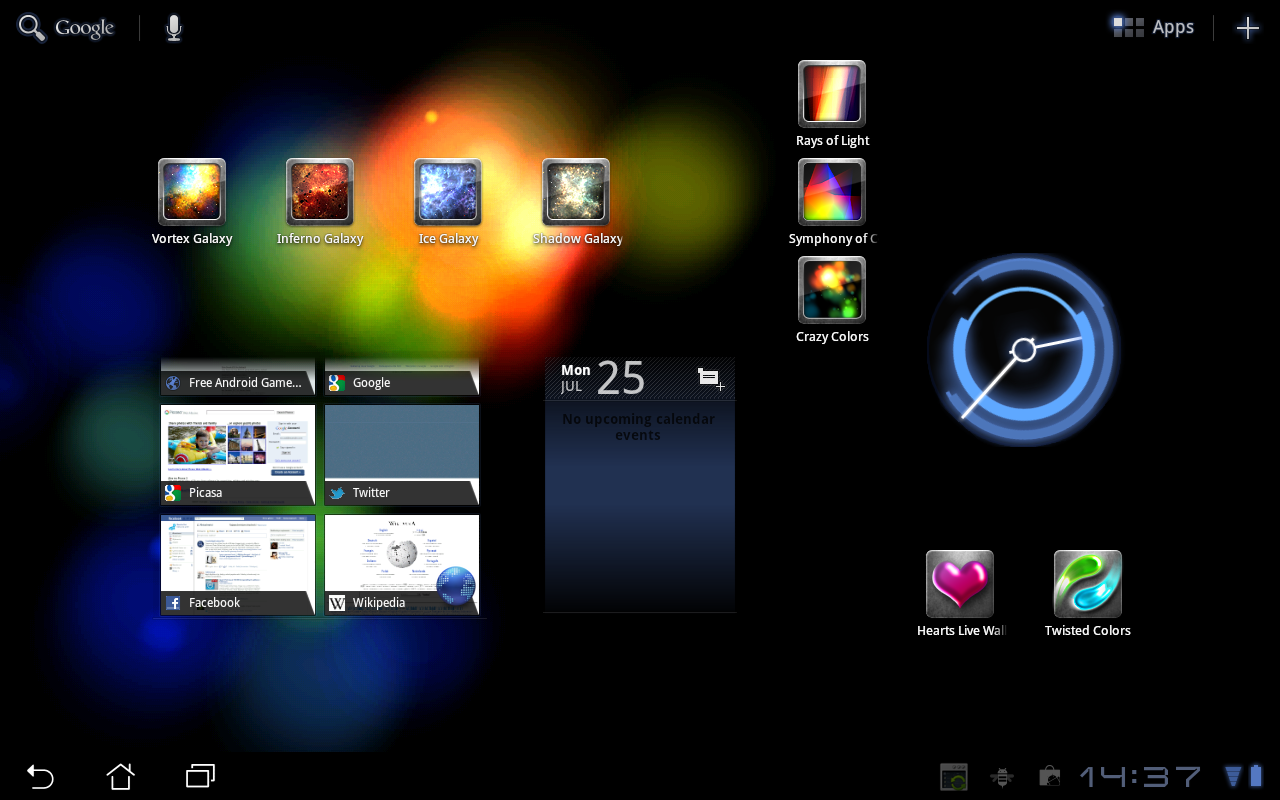Open Hearts Live Wallpaper
This screenshot has height=800, width=1280.
(x=959, y=582)
